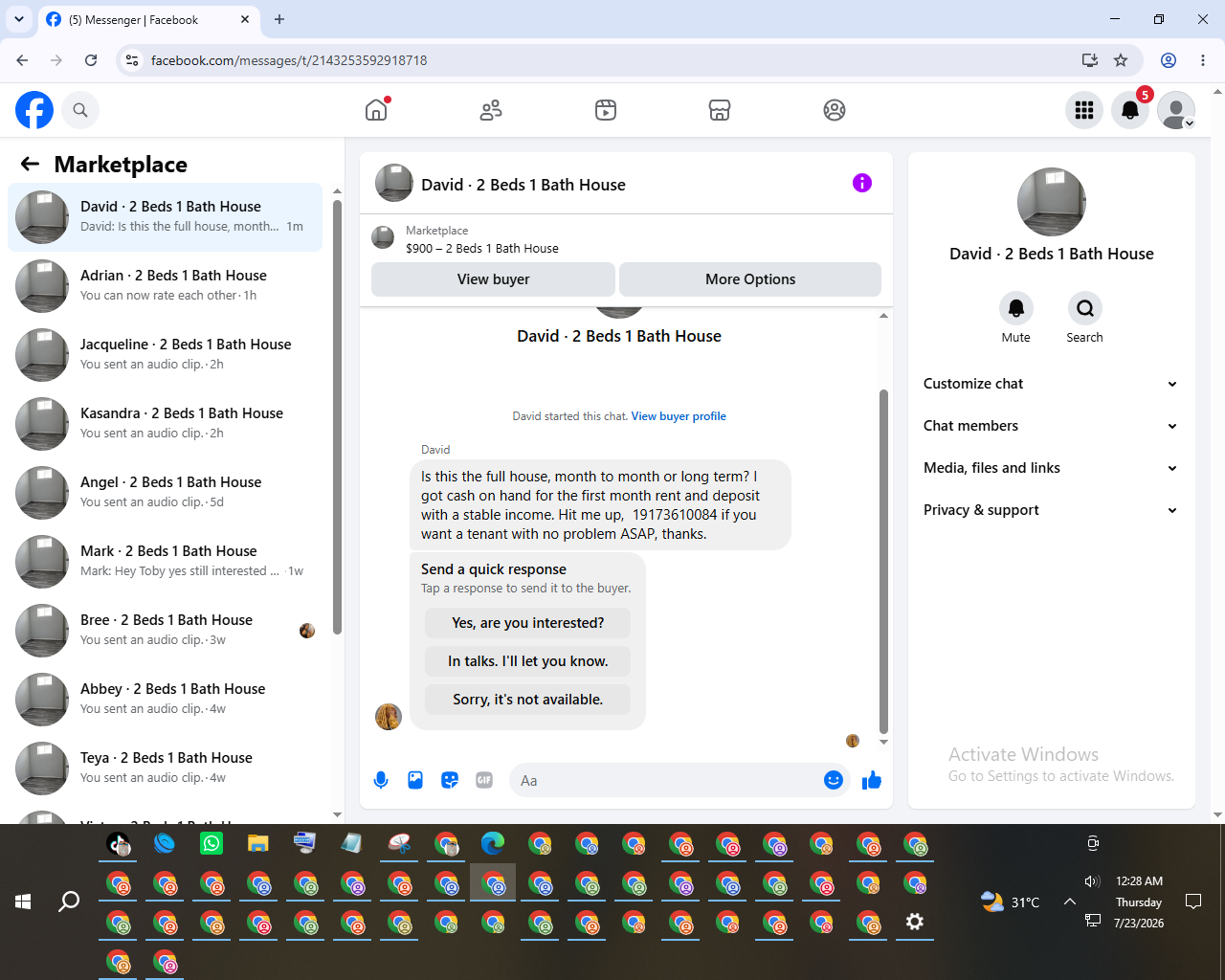Open the purple conversation information icon
Viewport: 1225px width, 980px height.
pos(862,183)
